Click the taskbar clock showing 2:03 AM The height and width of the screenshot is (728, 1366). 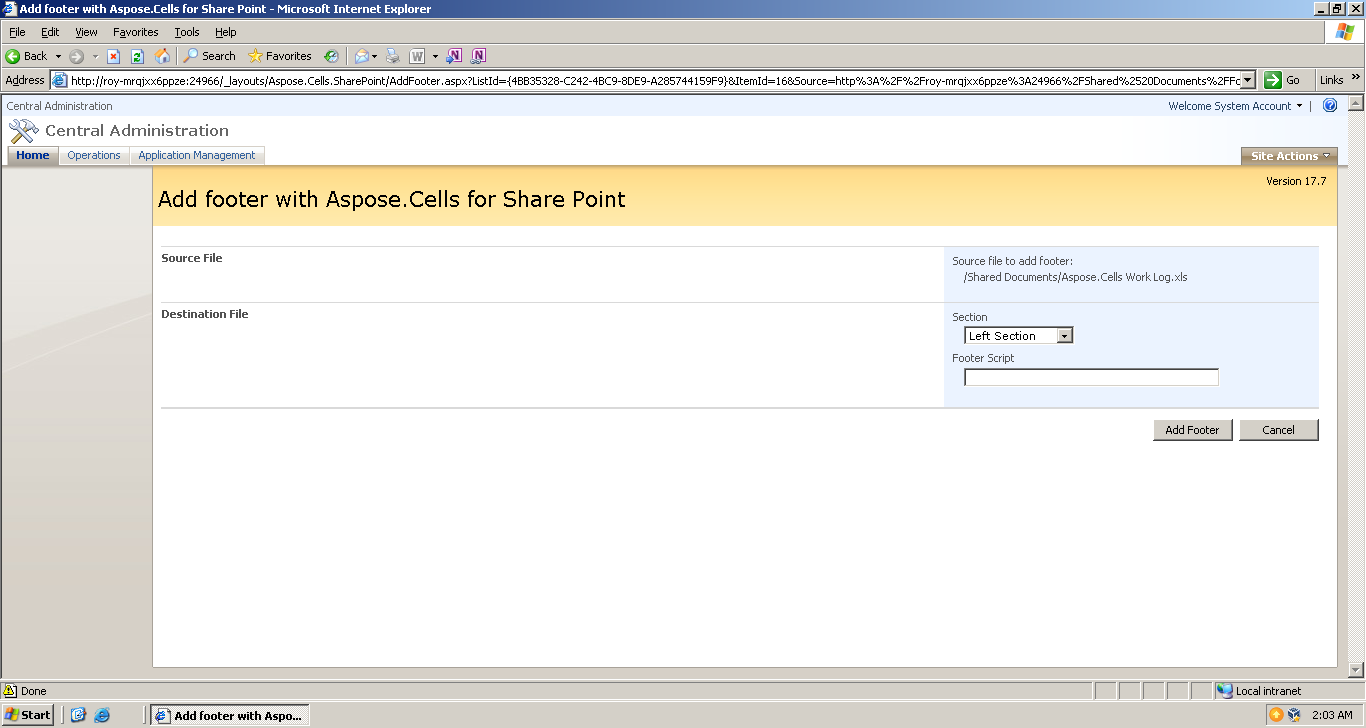1331,715
